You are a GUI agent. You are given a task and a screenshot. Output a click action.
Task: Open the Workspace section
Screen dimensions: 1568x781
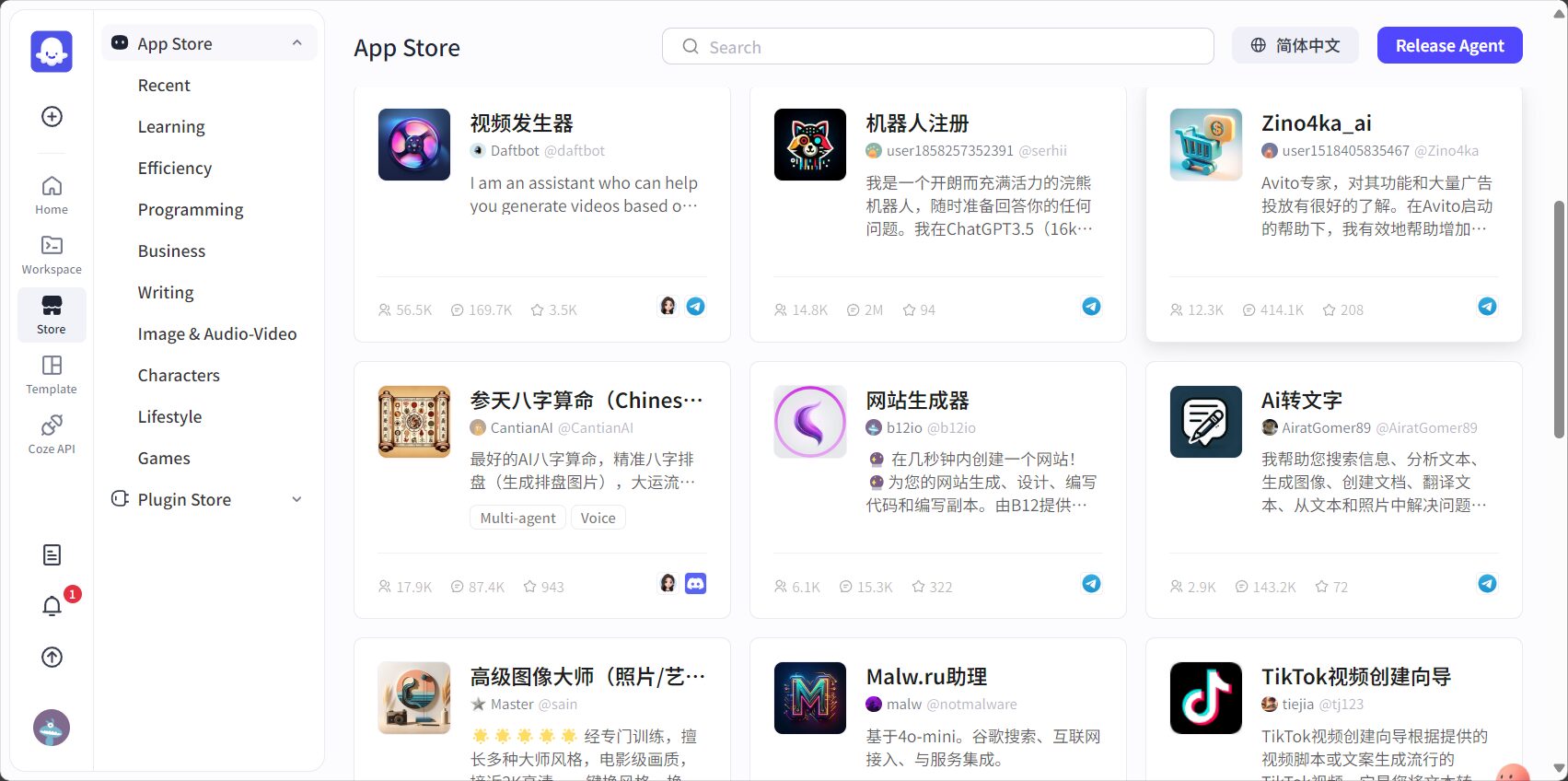[52, 255]
